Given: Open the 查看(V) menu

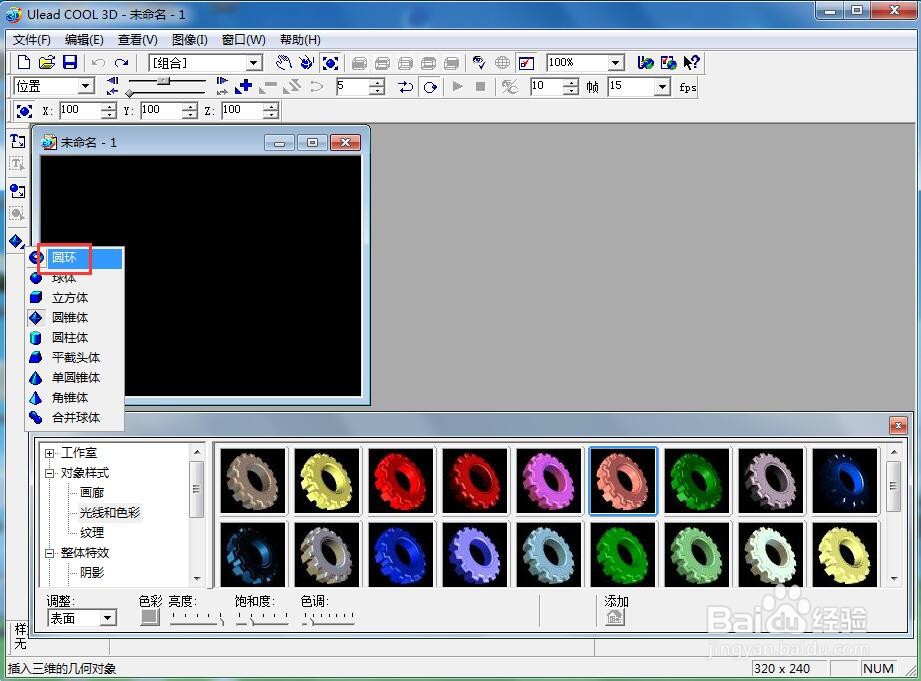Looking at the screenshot, I should point(137,40).
